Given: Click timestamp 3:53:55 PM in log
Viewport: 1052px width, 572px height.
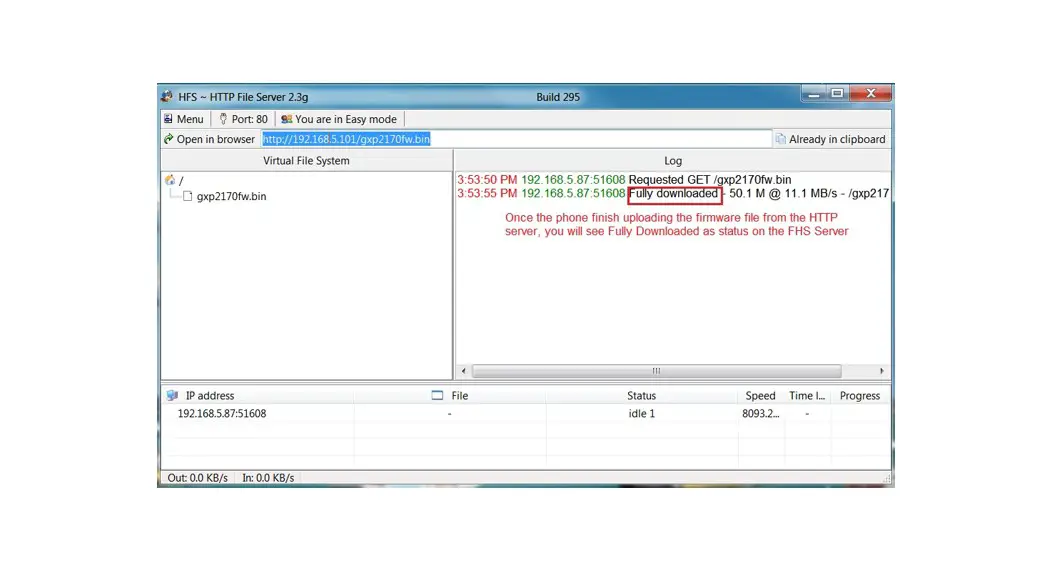Looking at the screenshot, I should pos(487,194).
